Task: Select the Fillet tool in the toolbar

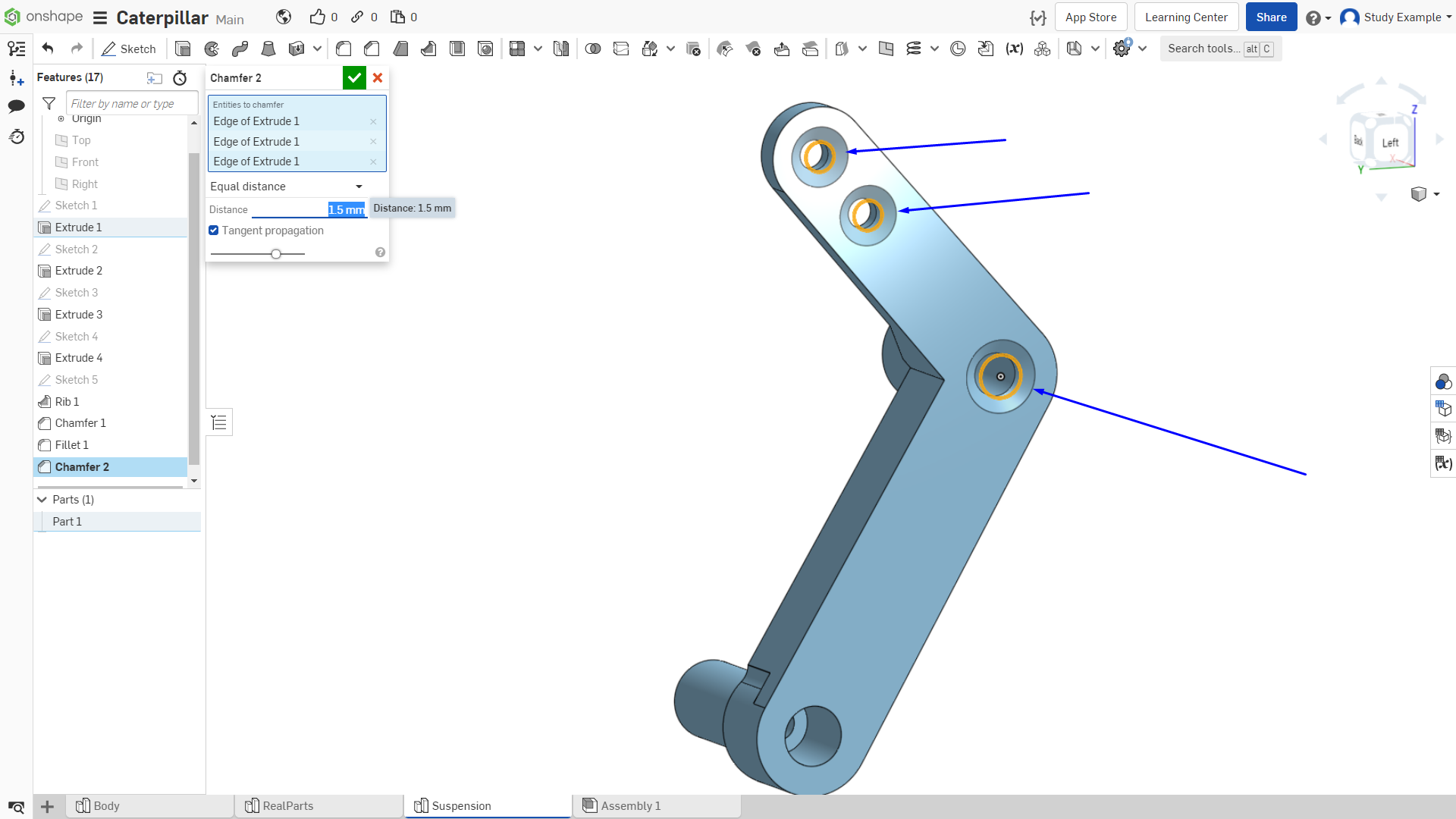Action: (x=344, y=49)
